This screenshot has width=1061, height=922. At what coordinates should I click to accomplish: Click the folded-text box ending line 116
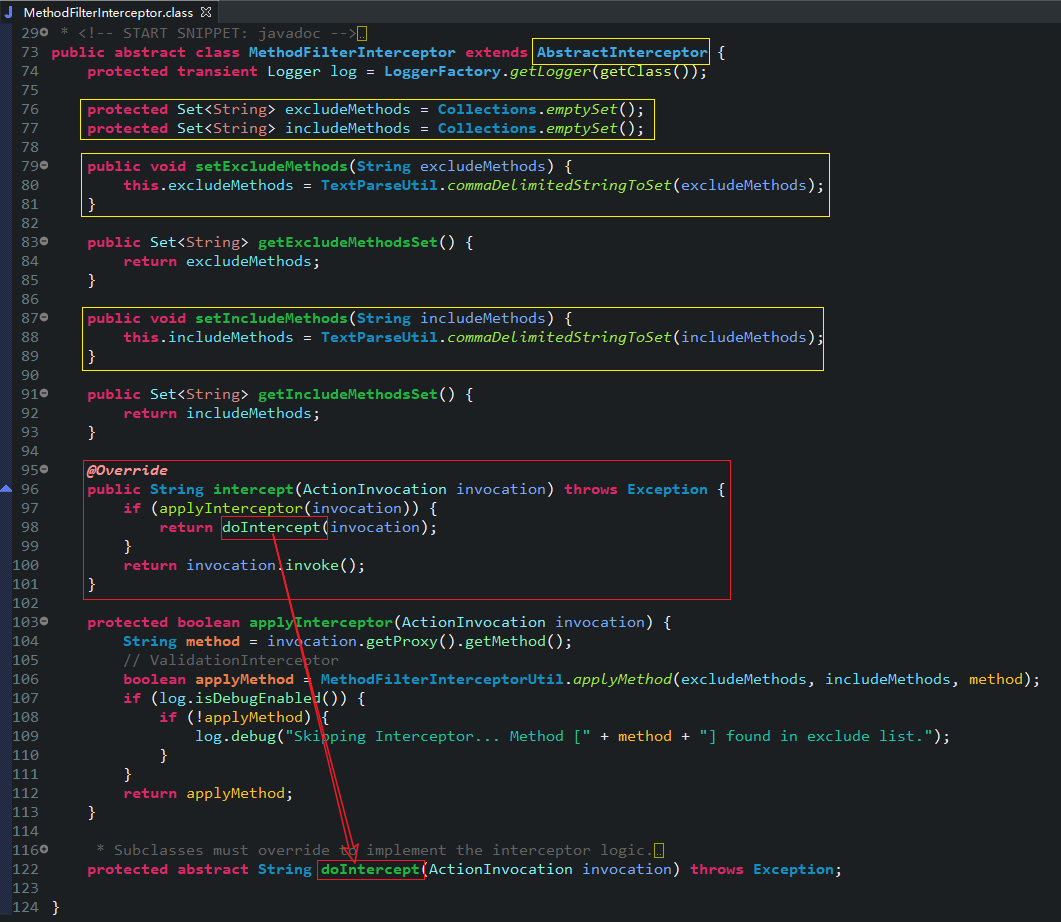(x=659, y=850)
